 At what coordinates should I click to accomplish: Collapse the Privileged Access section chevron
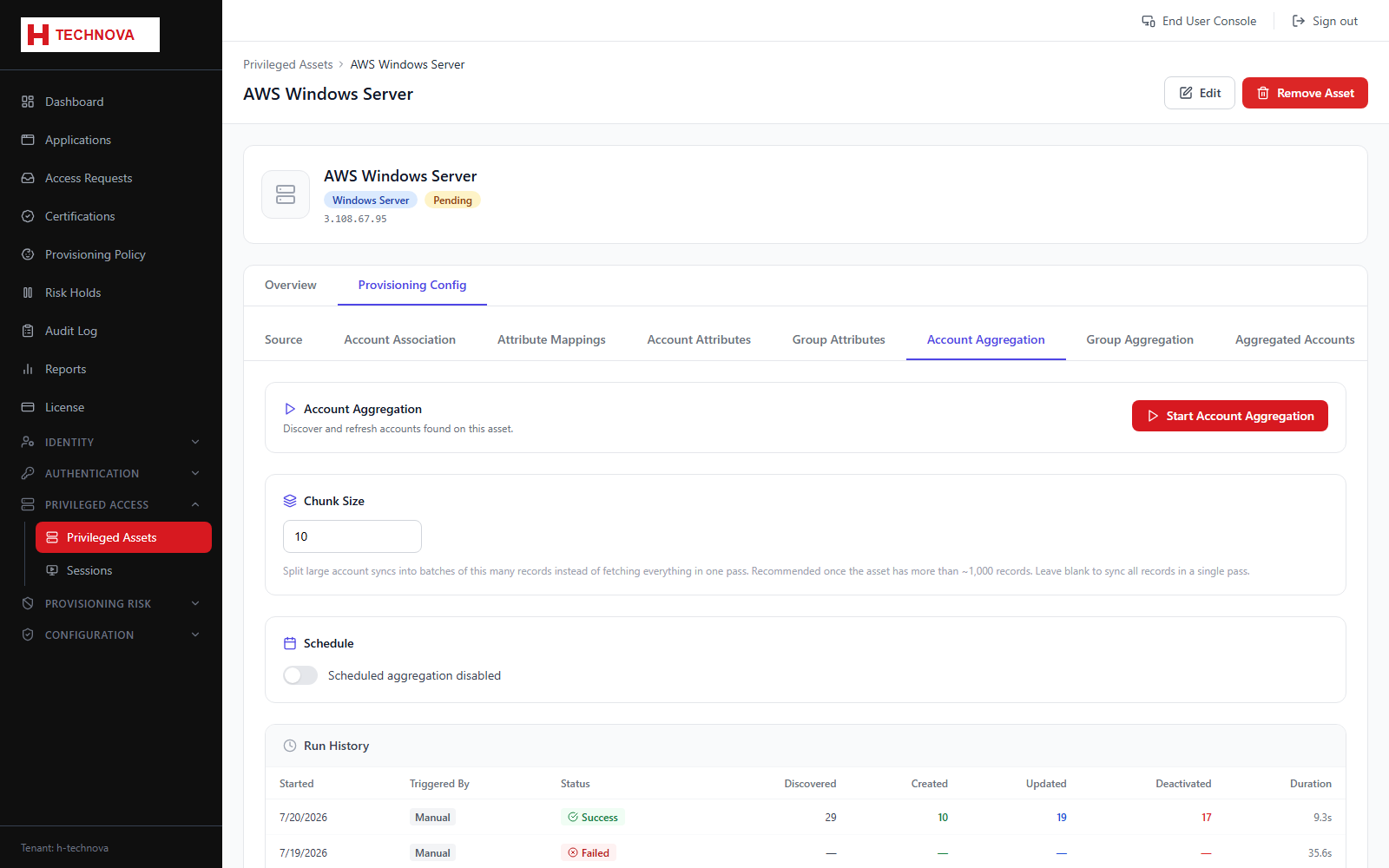click(195, 504)
